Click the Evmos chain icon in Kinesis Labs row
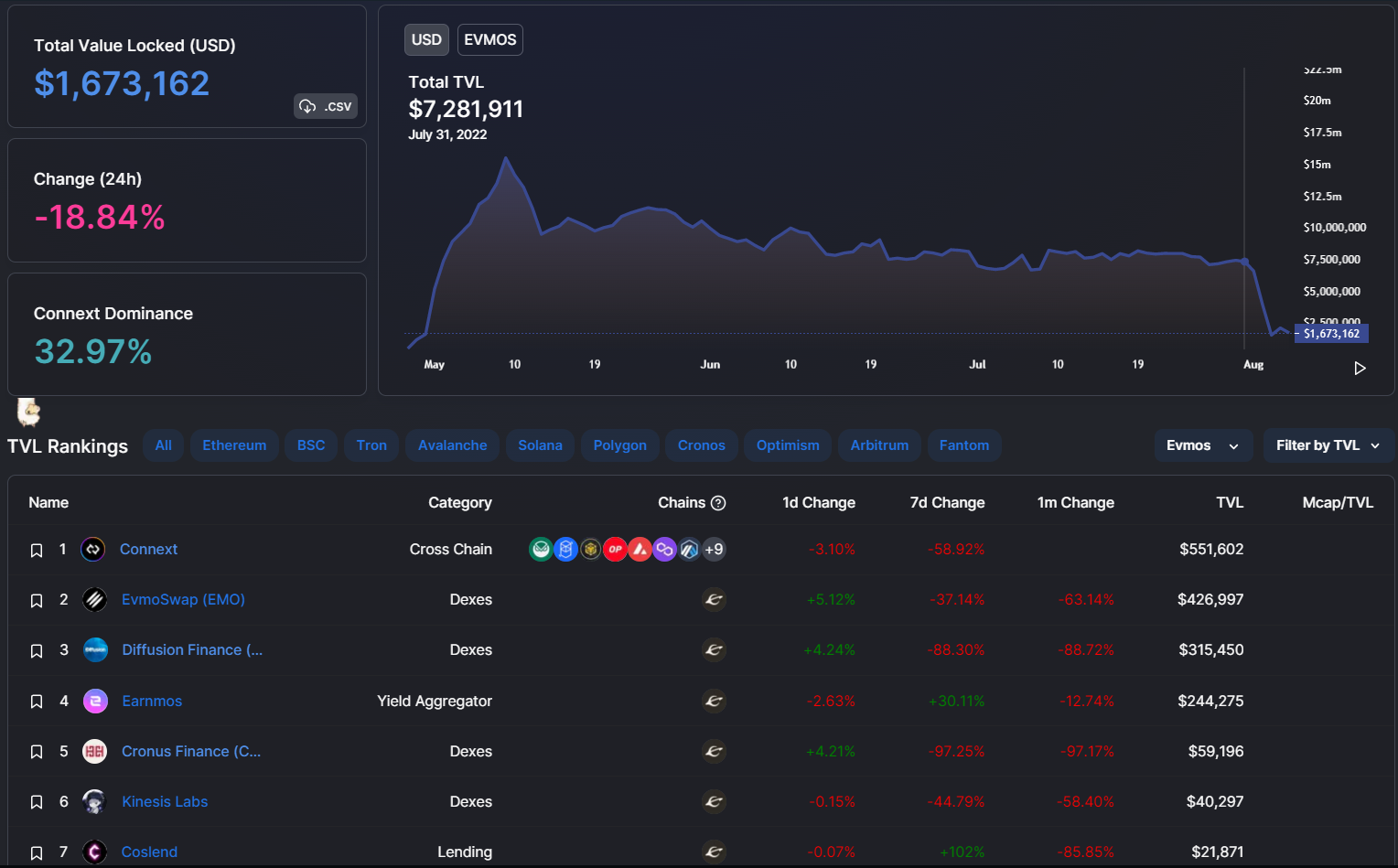1398x868 pixels. 714,801
